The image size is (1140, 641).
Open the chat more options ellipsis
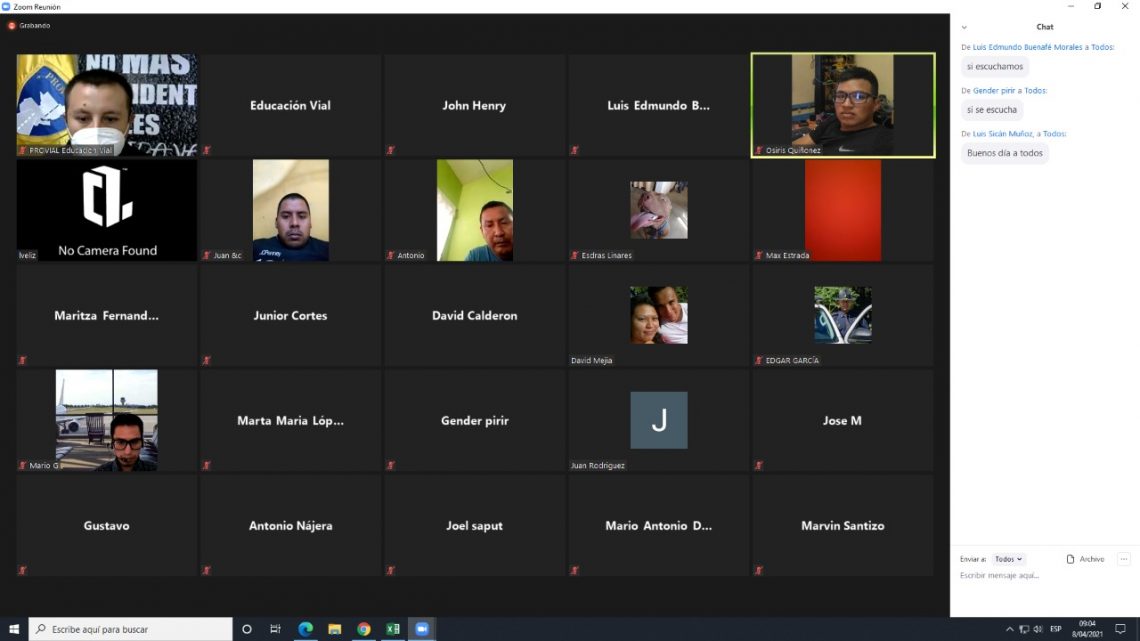point(1124,559)
